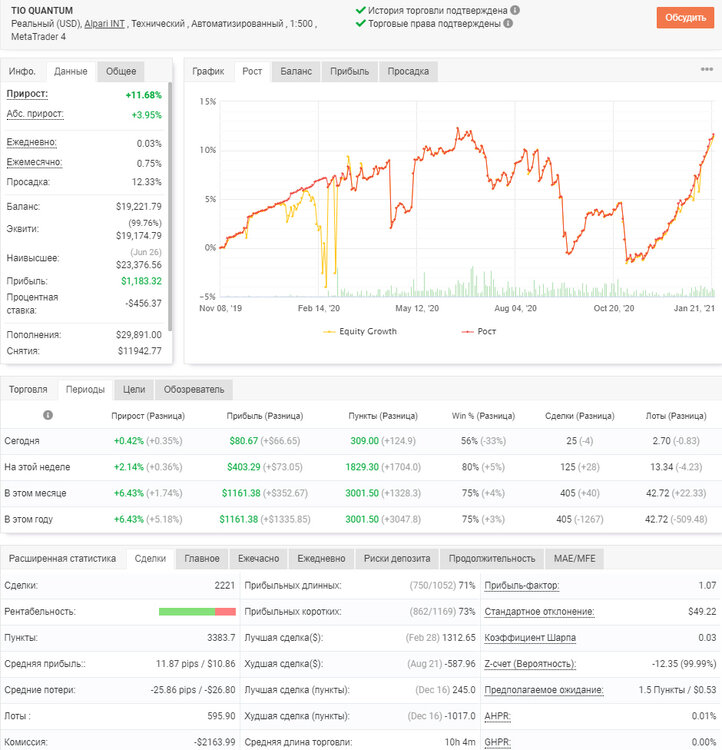This screenshot has height=750, width=722.
Task: Click the AHPR label
Action: (x=497, y=716)
